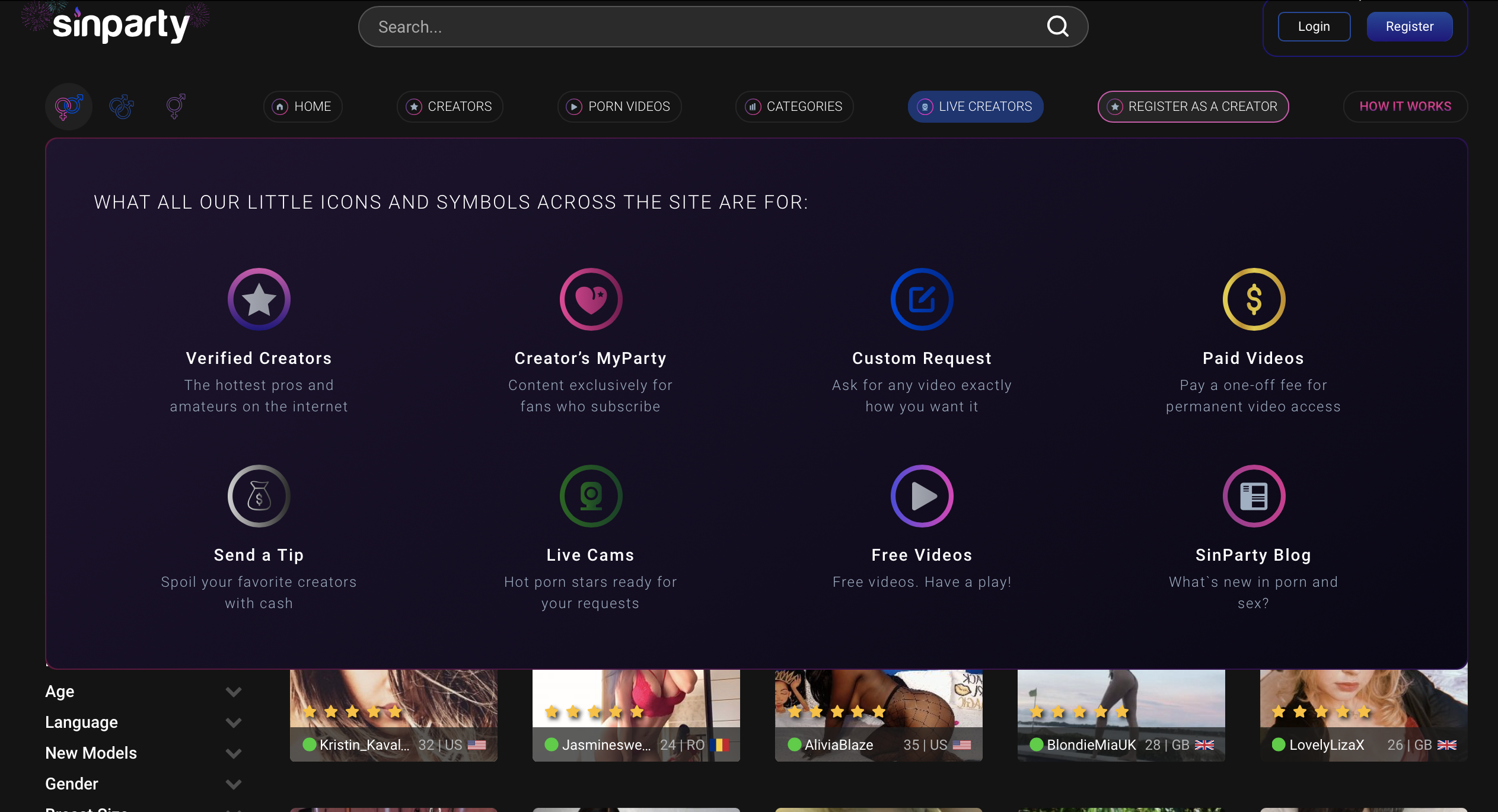This screenshot has width=1498, height=812.
Task: Click the Register button
Action: coord(1409,27)
